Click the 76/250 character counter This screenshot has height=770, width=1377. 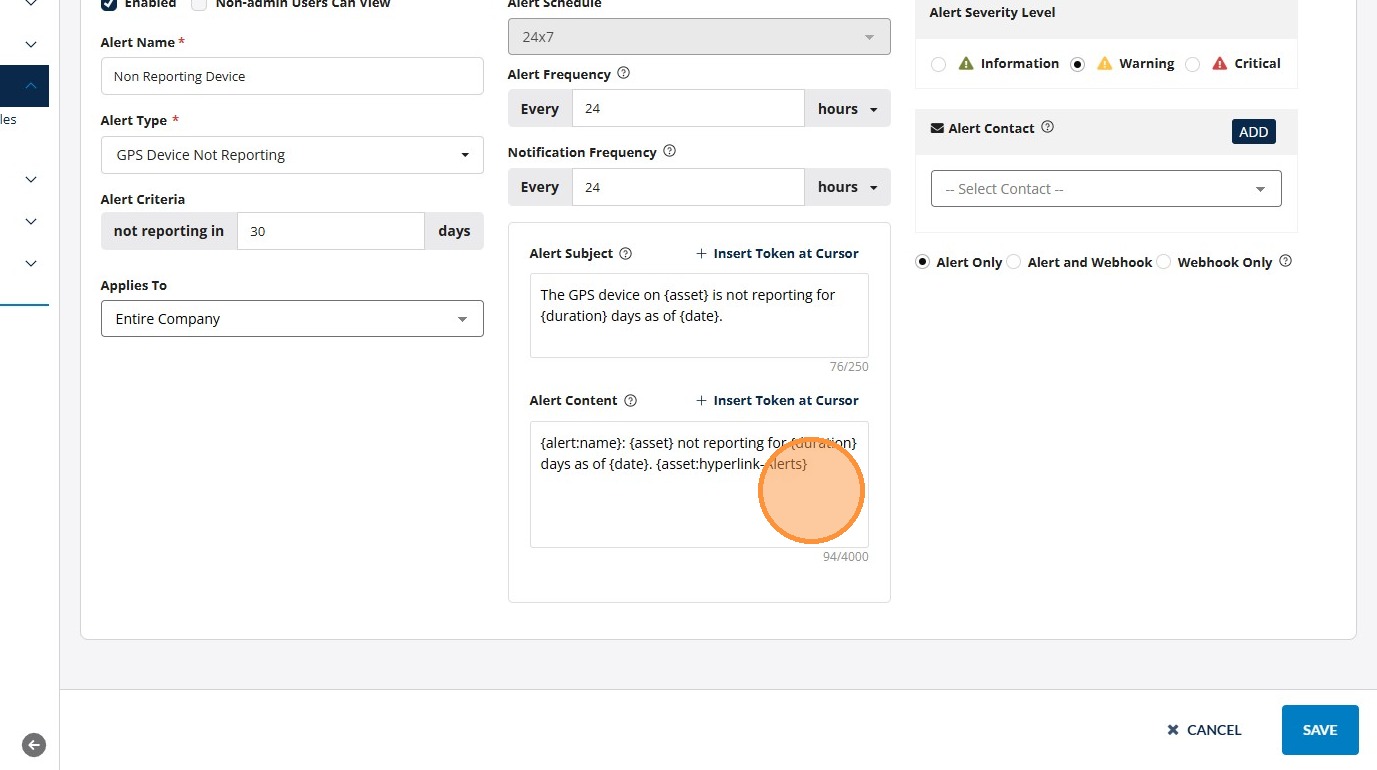tap(850, 367)
